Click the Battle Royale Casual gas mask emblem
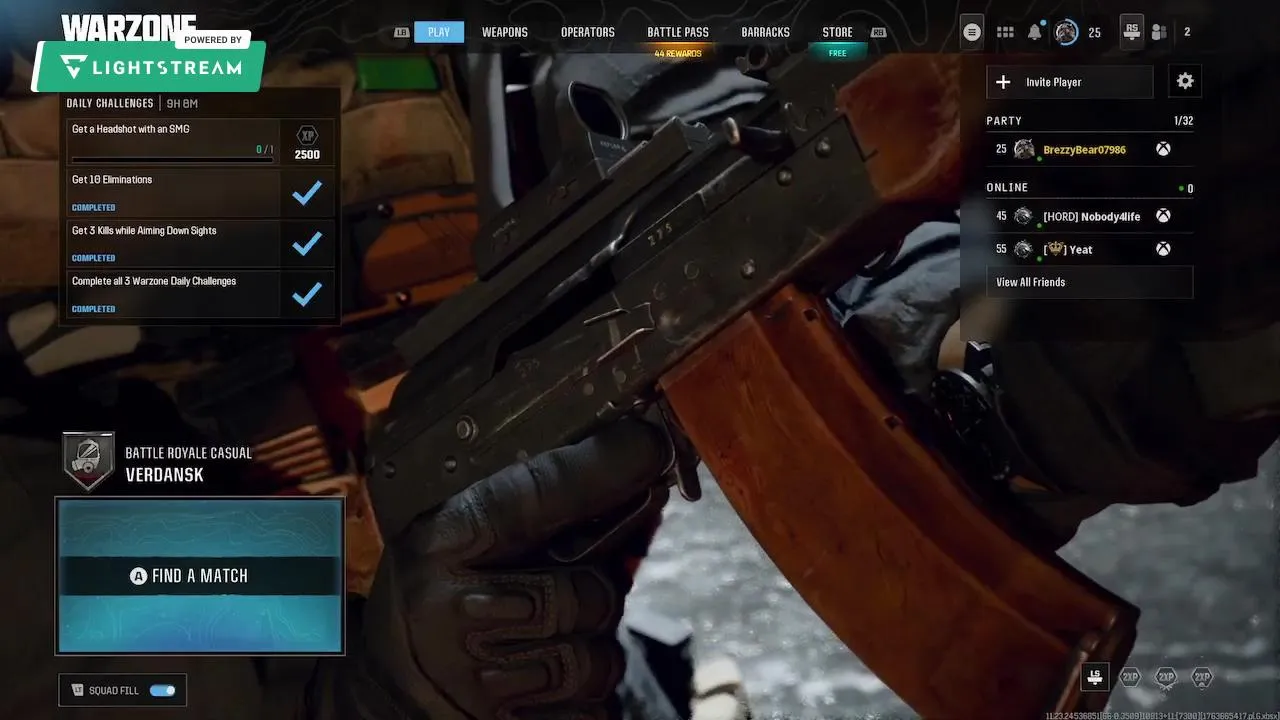Viewport: 1280px width, 720px height. 88,462
